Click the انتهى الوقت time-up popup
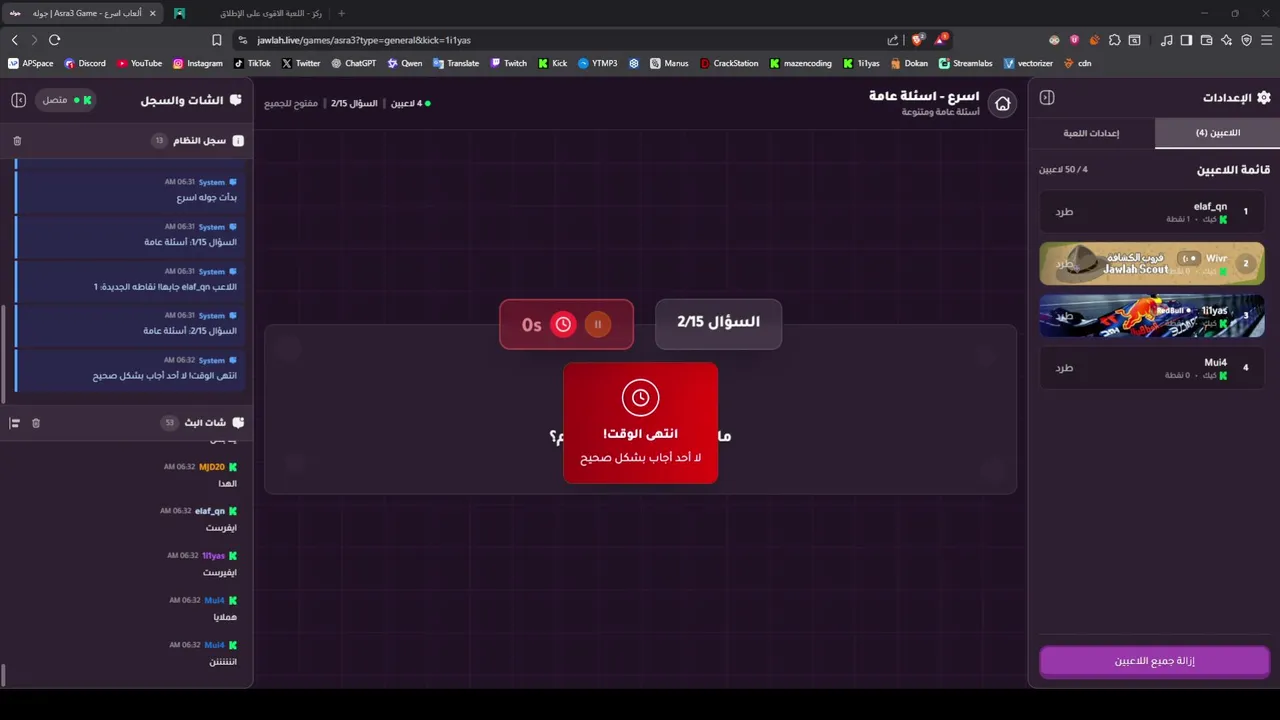Screen dimensions: 1280x720 point(640,423)
